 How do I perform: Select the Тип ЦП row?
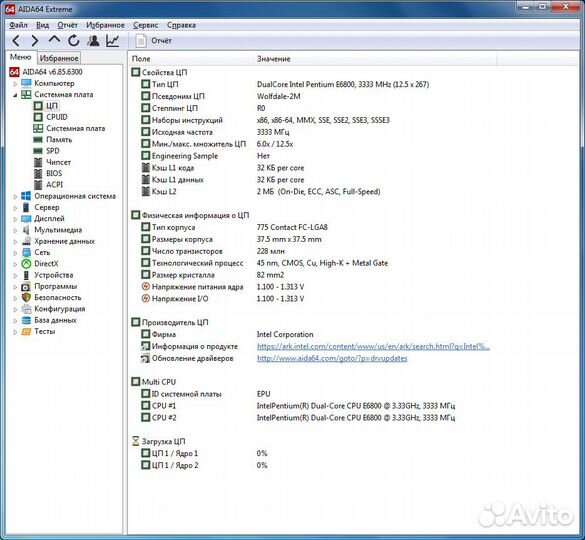click(285, 84)
